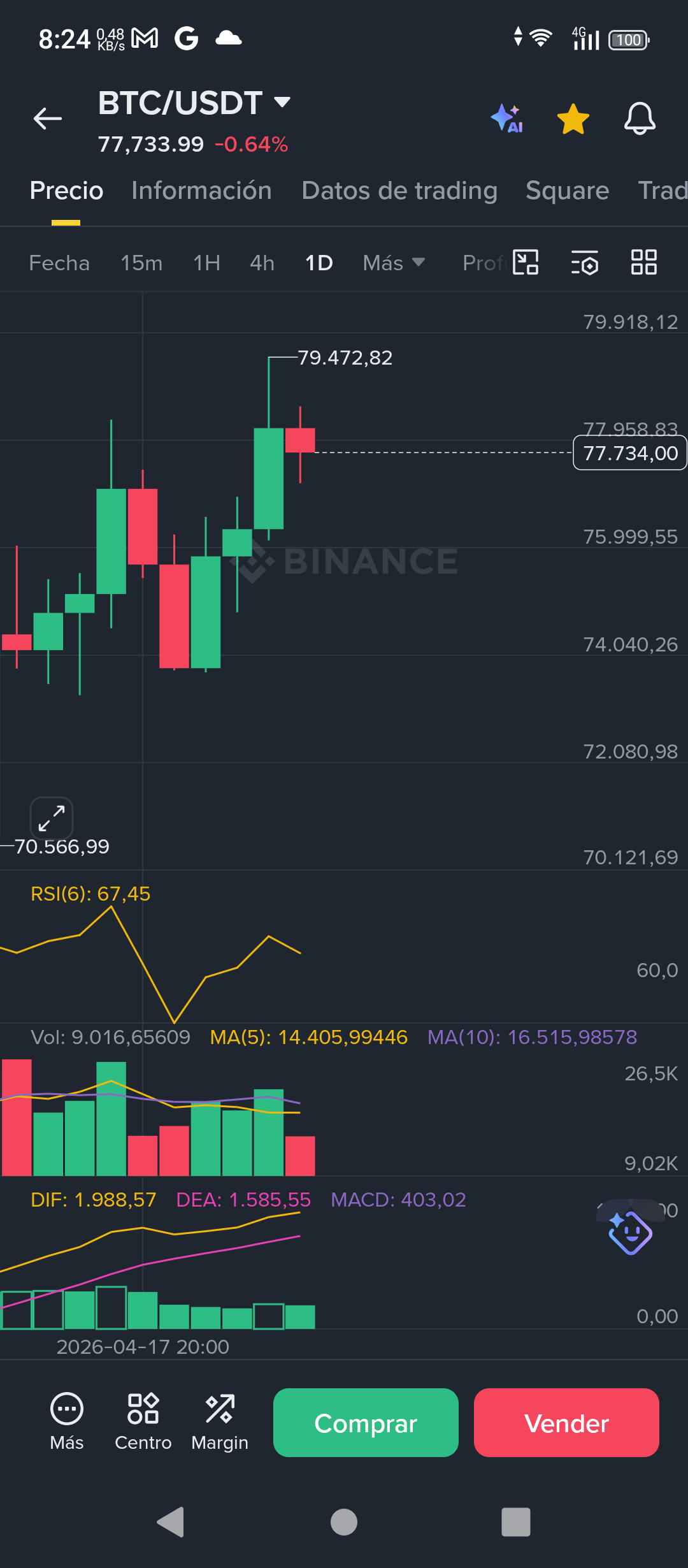Screen dimensions: 688x1568
Task: Open the floating AI assistant face icon
Action: tap(630, 1232)
